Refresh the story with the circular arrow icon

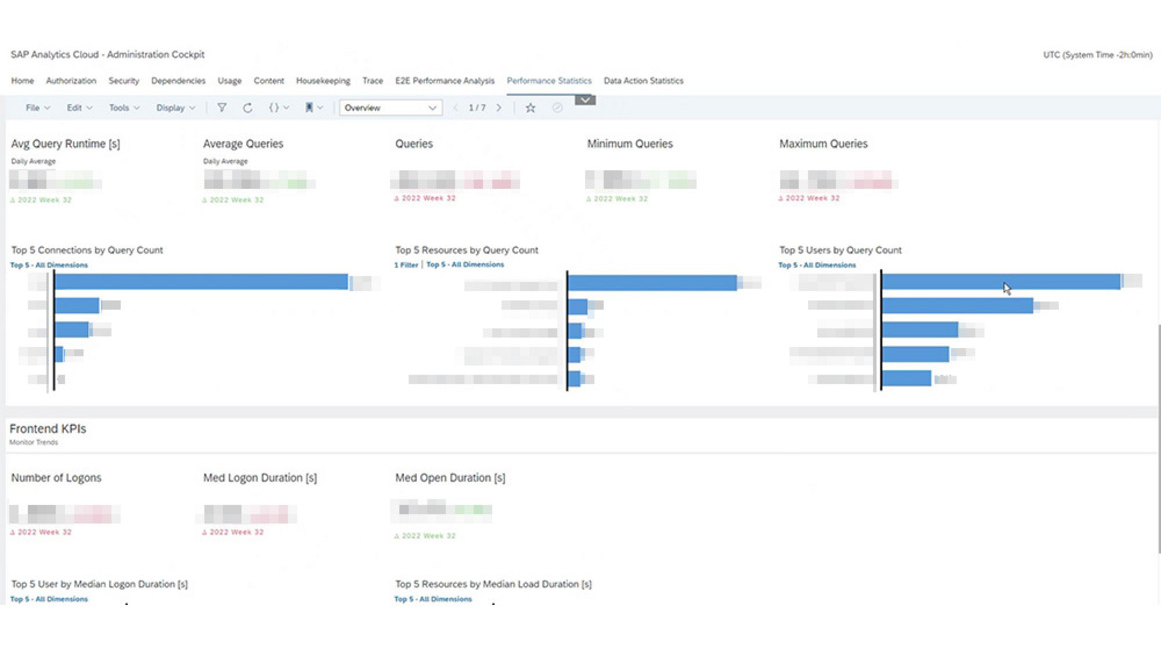[247, 108]
